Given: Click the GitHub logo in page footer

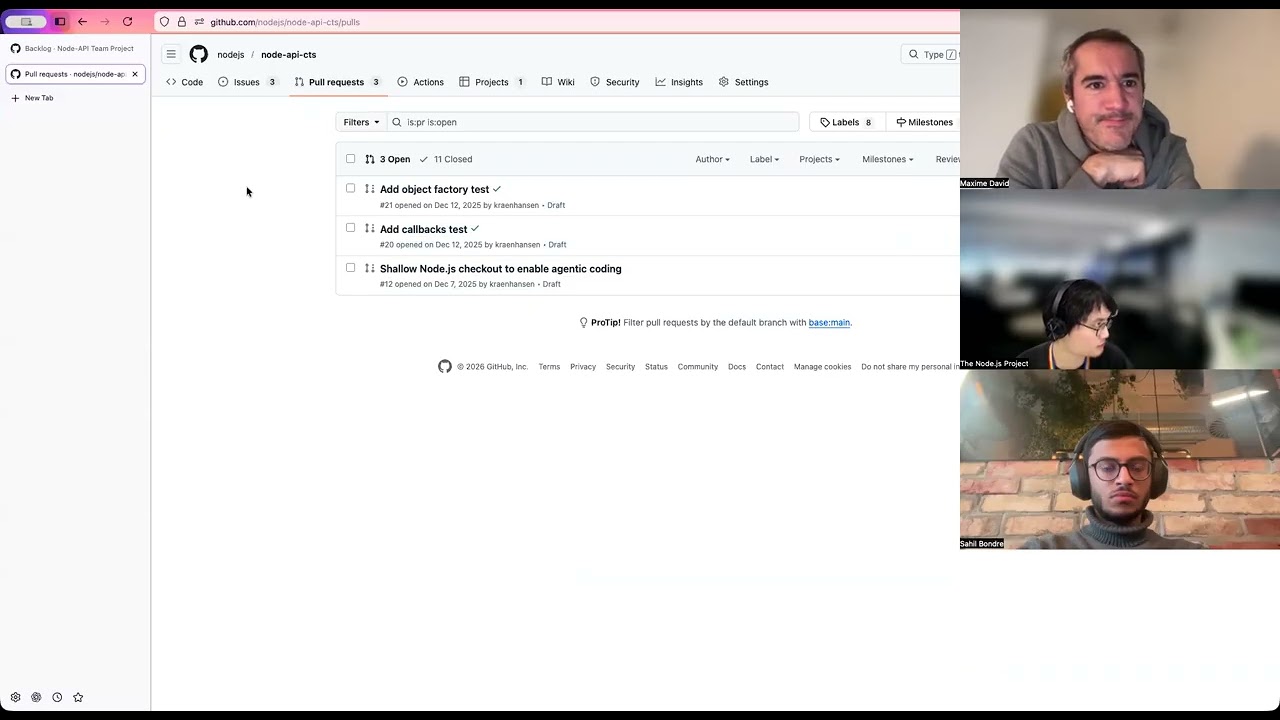Looking at the screenshot, I should point(445,366).
